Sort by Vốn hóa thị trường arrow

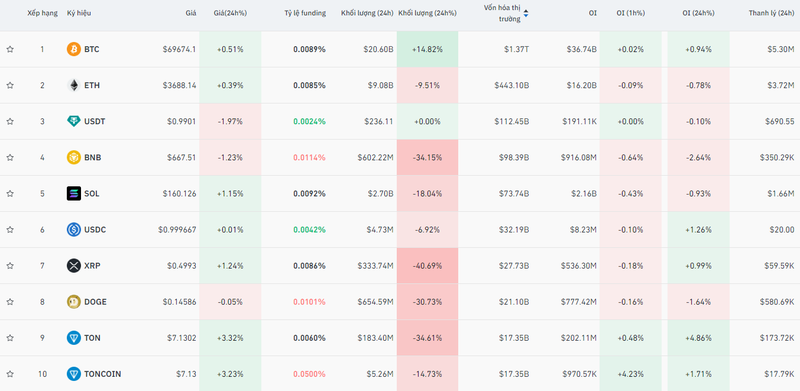click(x=526, y=14)
